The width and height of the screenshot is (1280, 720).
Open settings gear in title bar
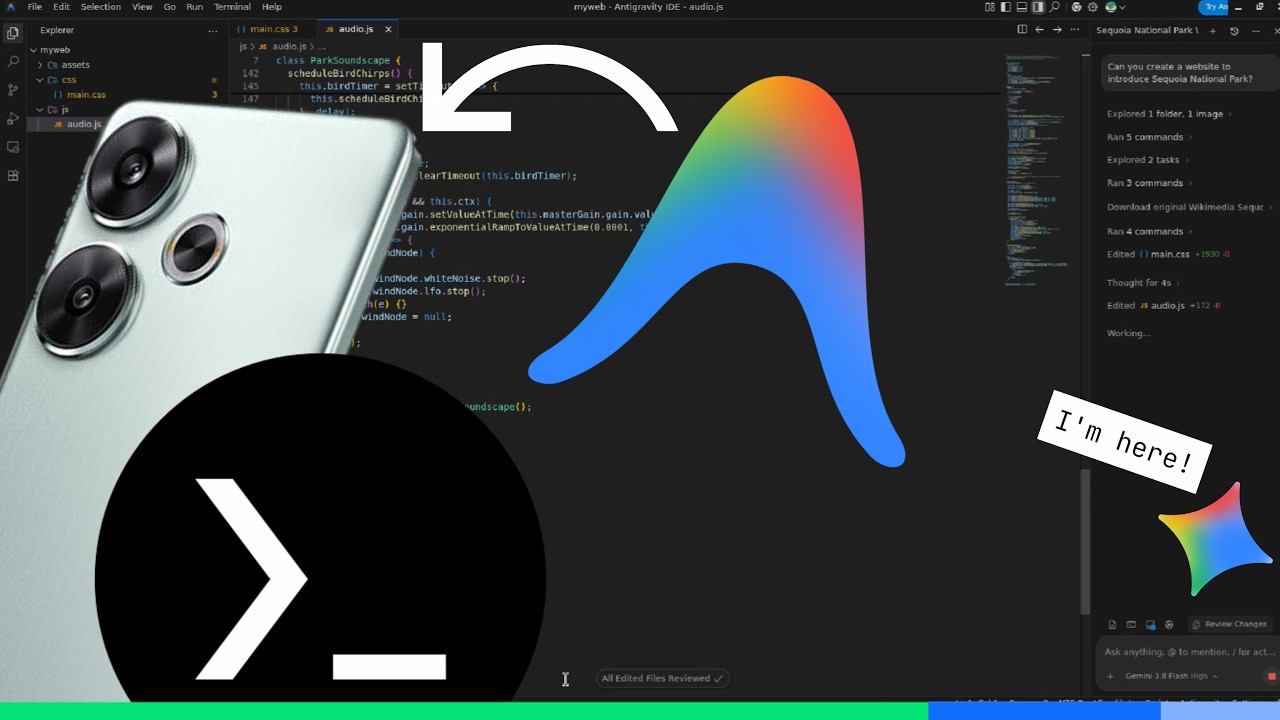1093,7
